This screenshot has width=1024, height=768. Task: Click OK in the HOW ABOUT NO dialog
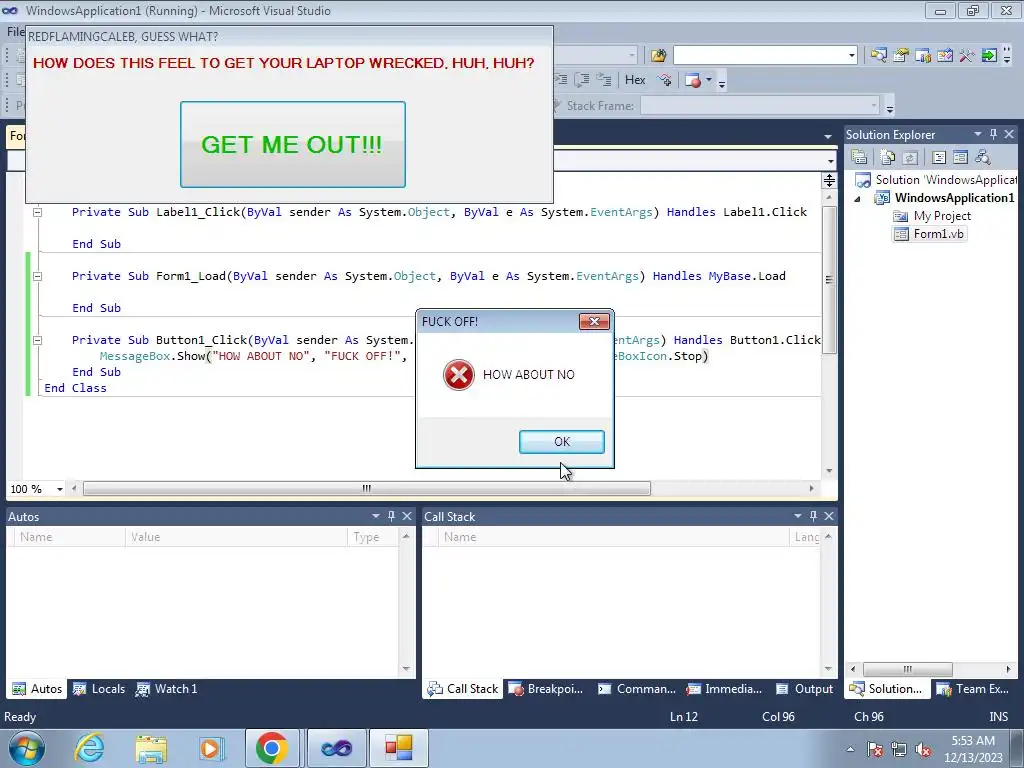(x=562, y=441)
